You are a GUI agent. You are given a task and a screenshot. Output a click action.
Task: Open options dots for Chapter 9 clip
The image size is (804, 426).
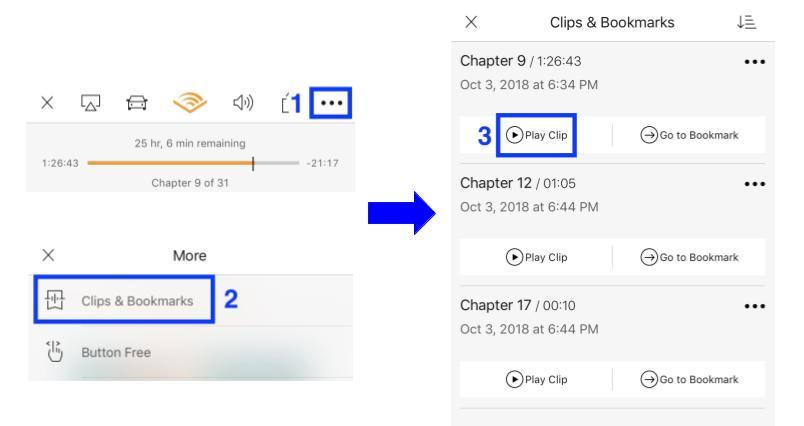point(754,62)
